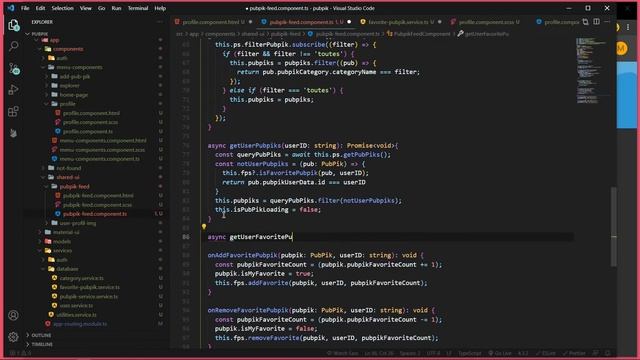The width and height of the screenshot is (640, 360).
Task: Open the Run and Debug view
Action: pyautogui.click(x=13, y=90)
